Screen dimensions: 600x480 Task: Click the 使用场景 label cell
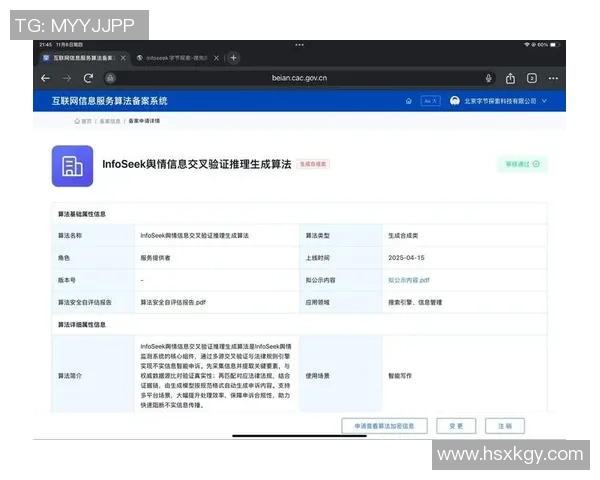(341, 376)
